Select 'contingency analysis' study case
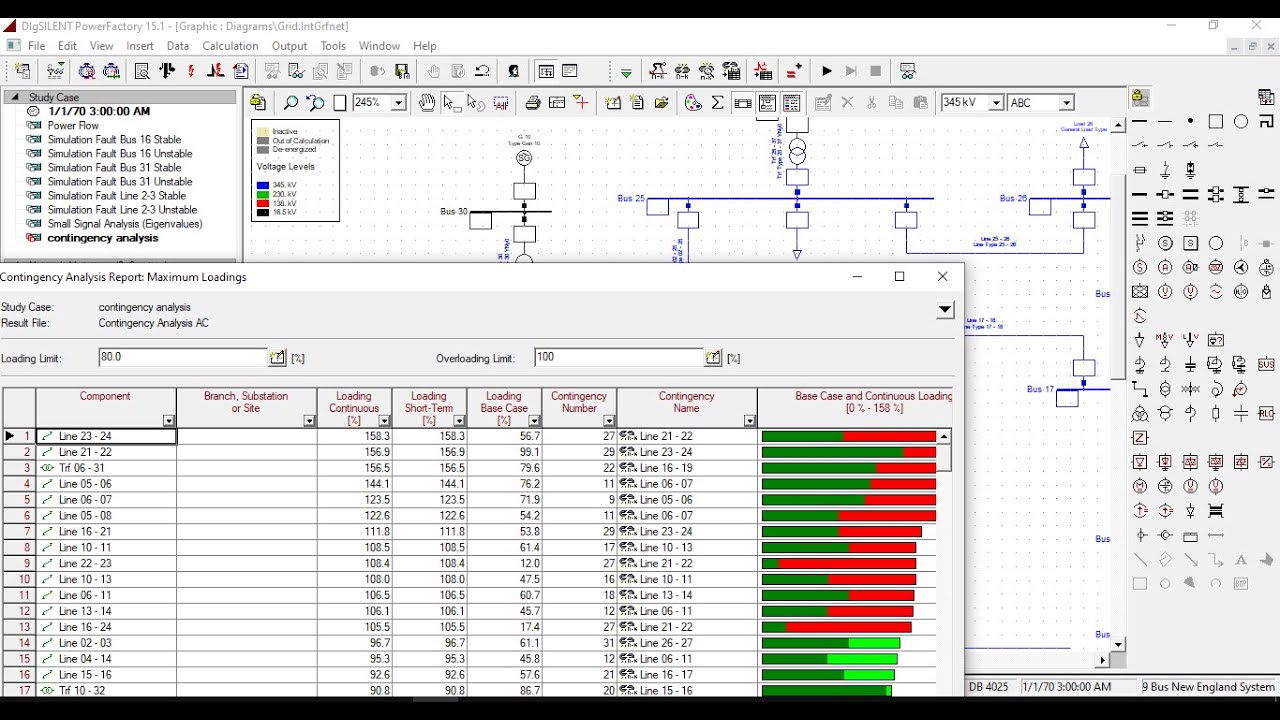This screenshot has width=1280, height=720. (x=103, y=238)
